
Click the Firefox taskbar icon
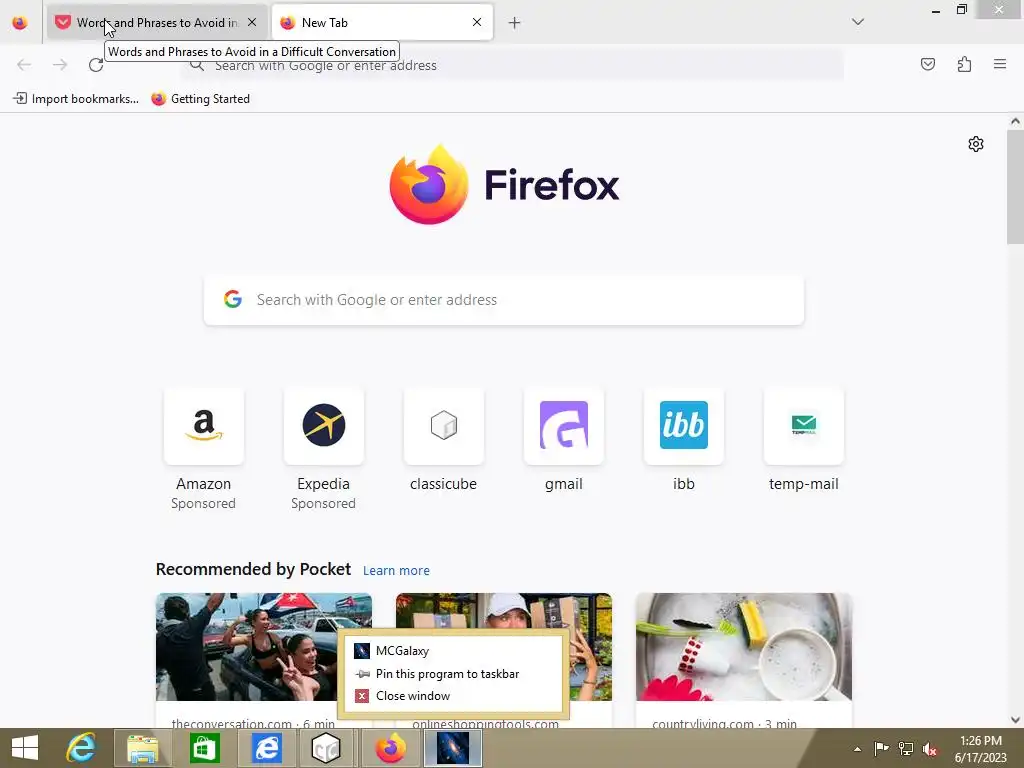(x=390, y=748)
